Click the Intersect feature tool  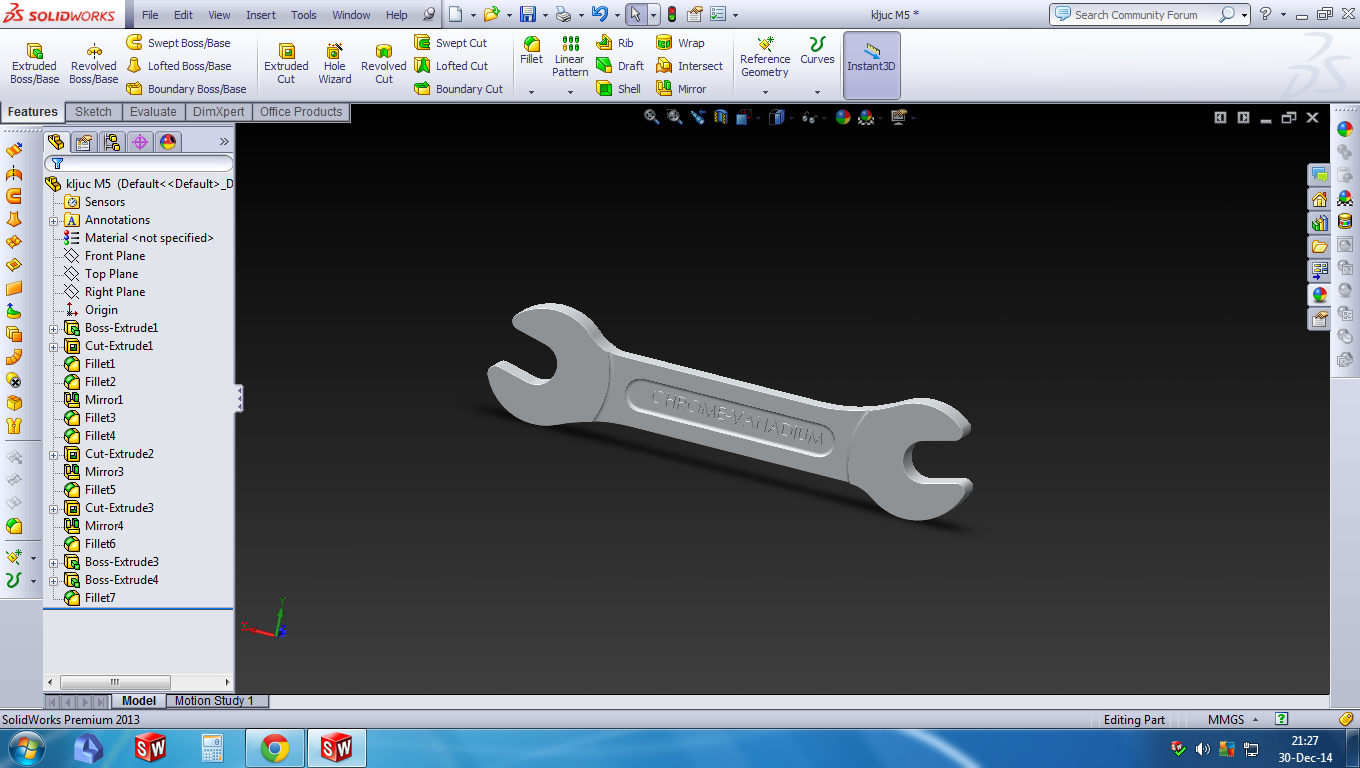click(x=689, y=66)
